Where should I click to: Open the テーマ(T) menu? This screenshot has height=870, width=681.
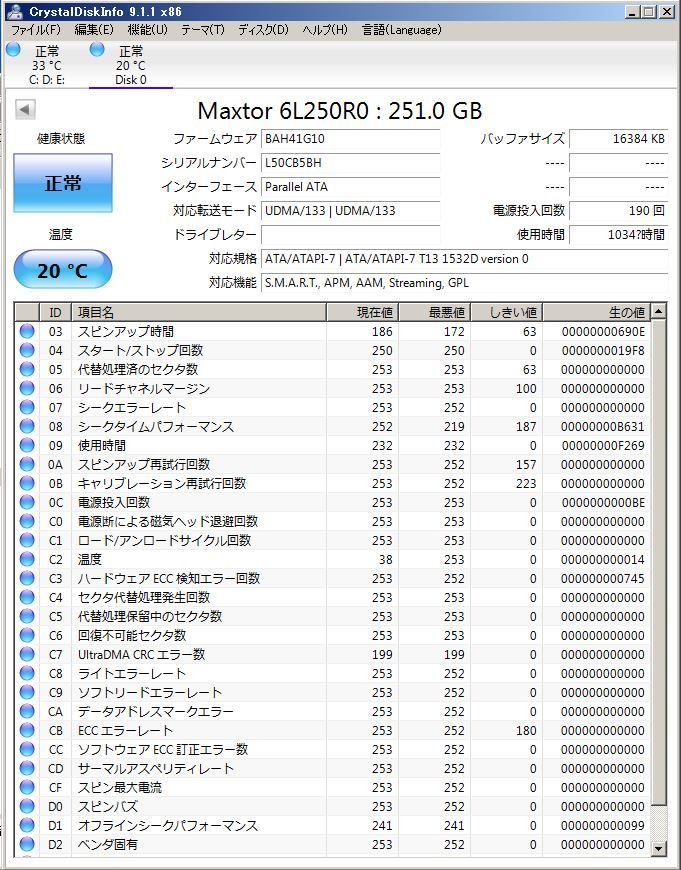click(x=203, y=30)
